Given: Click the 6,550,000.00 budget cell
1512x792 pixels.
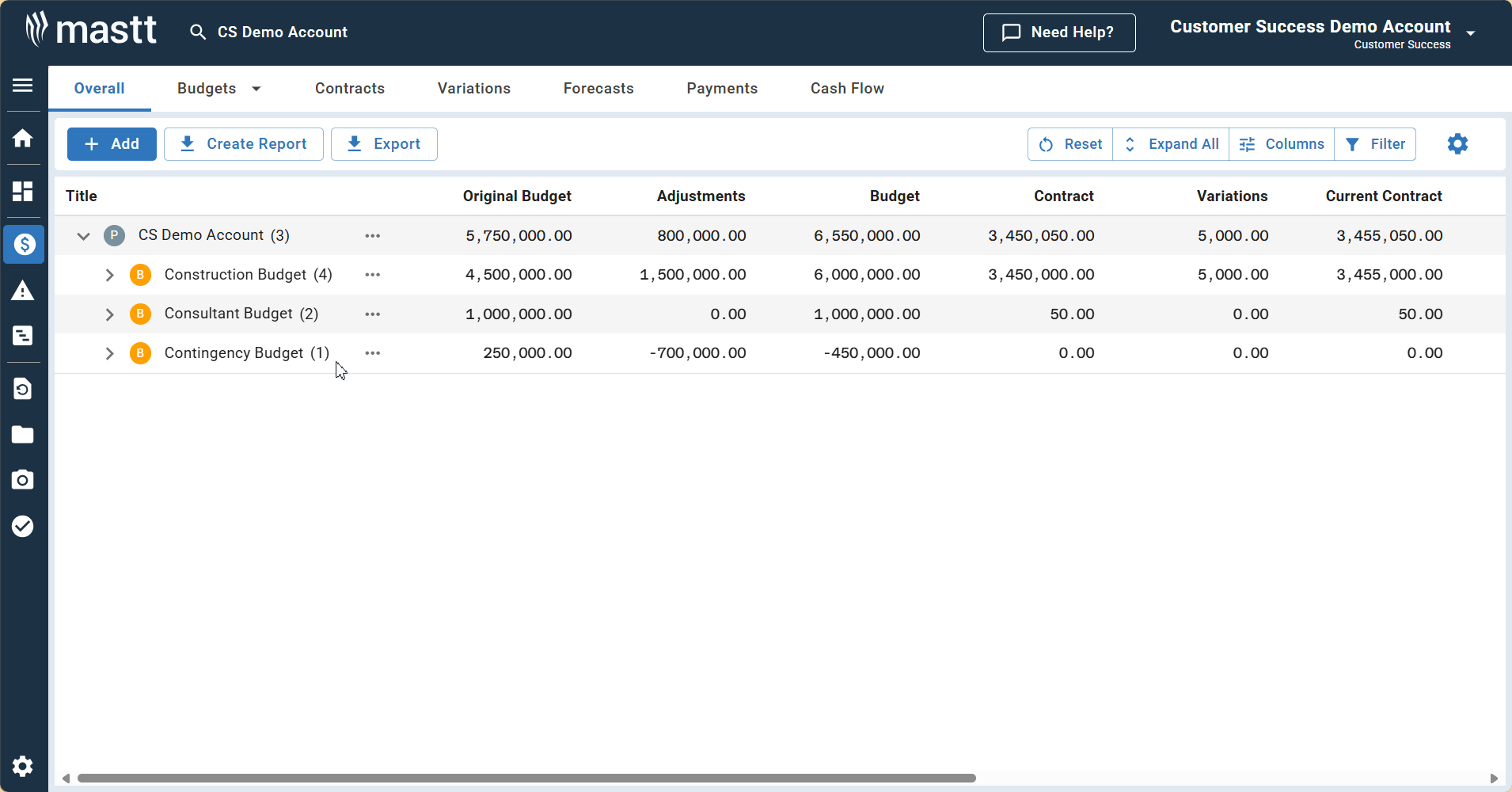Looking at the screenshot, I should pos(867,236).
